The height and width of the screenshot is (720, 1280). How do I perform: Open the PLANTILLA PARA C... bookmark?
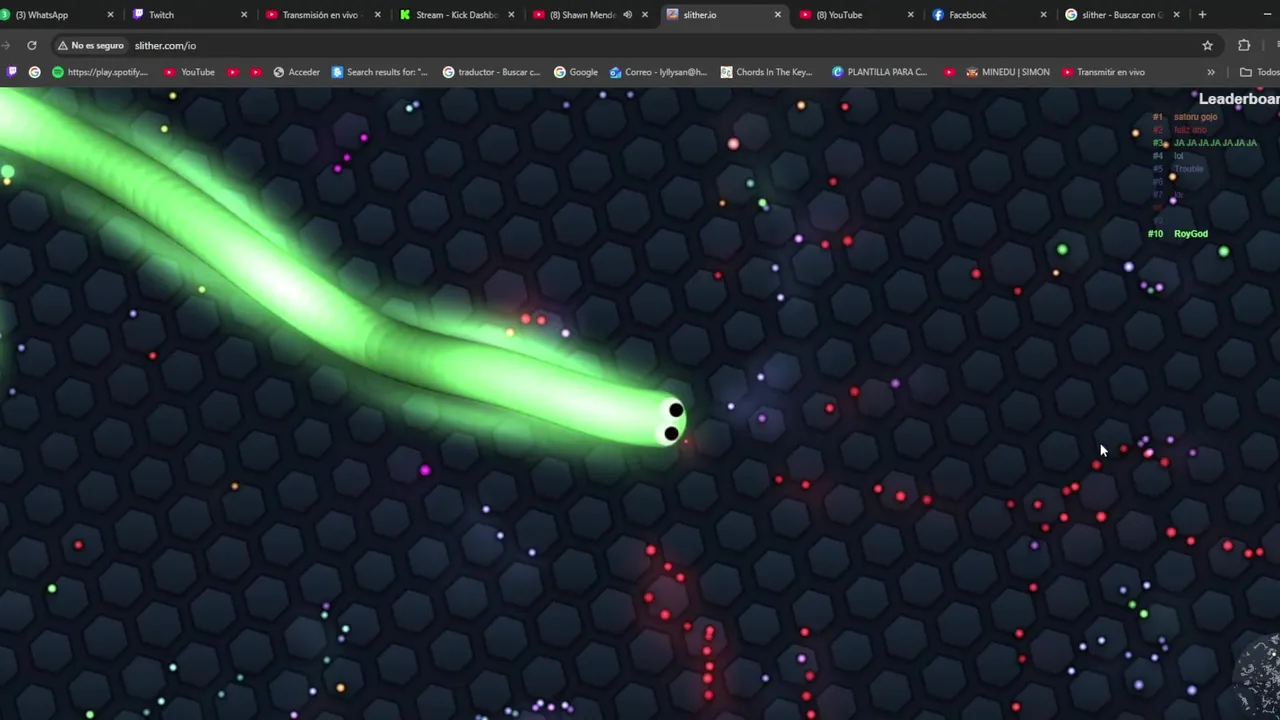coord(880,72)
